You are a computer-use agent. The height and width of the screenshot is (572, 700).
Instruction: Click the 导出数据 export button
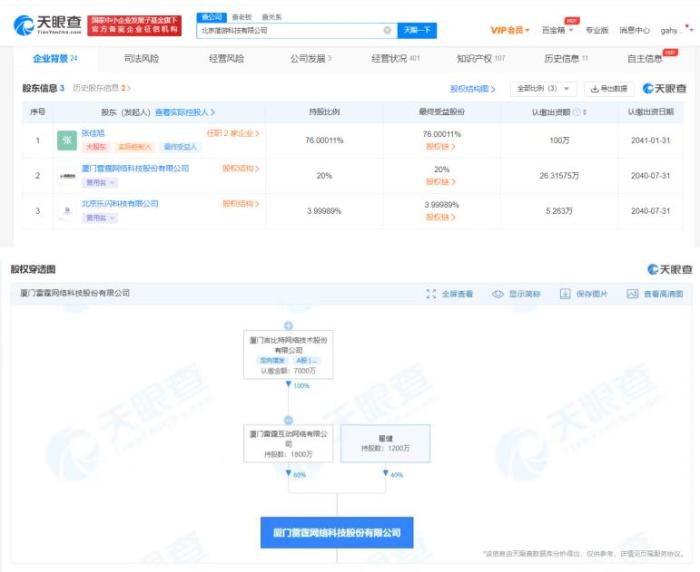[x=609, y=88]
